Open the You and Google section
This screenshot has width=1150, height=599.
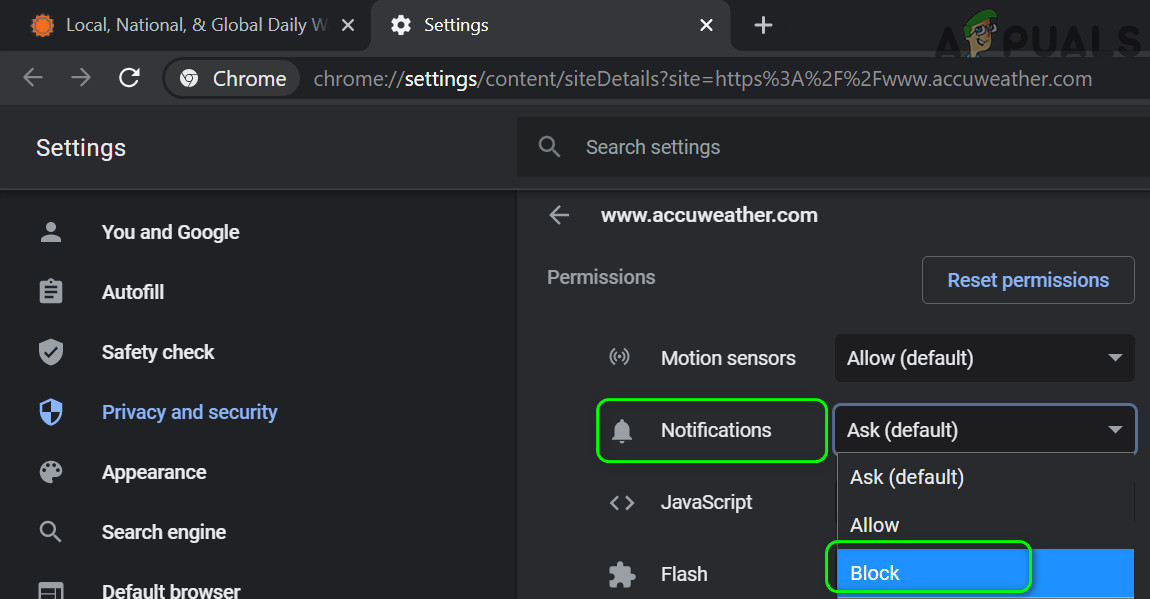(x=170, y=232)
